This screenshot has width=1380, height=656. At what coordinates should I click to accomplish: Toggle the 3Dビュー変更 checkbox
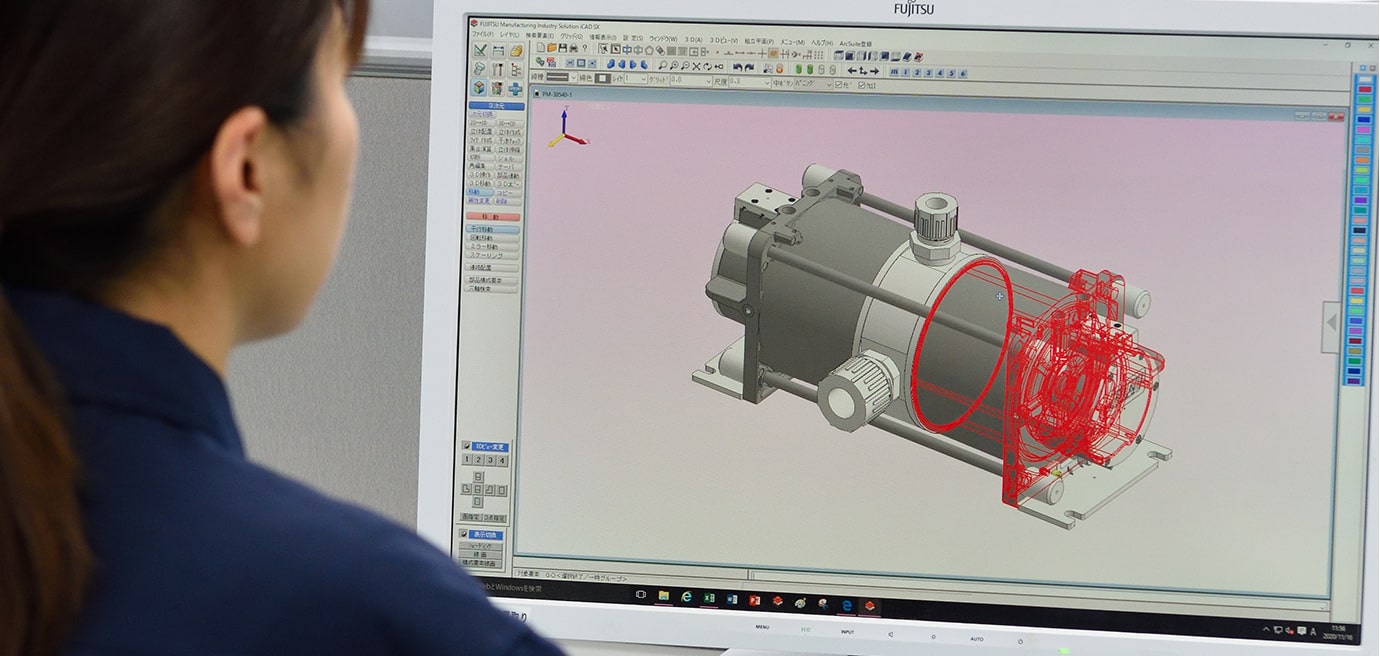click(467, 446)
